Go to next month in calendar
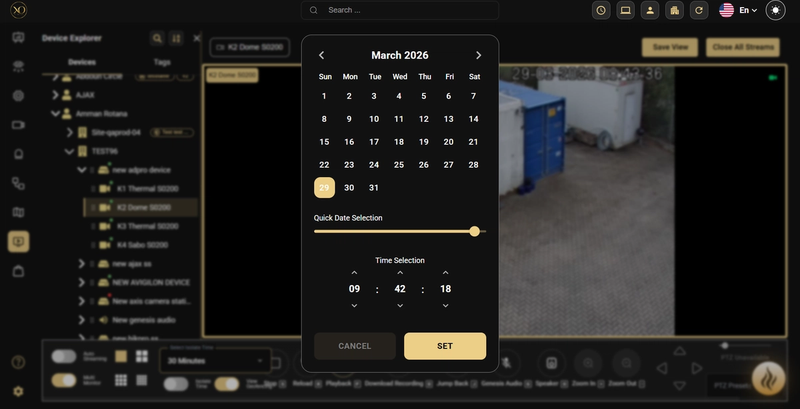 478,55
